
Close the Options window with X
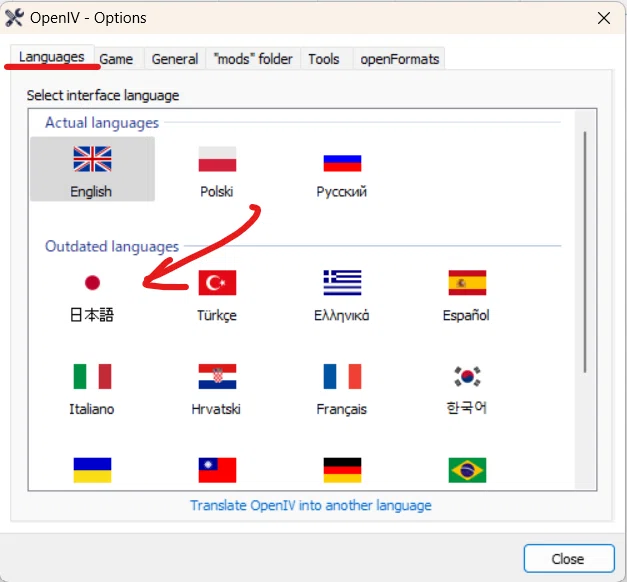coord(604,18)
